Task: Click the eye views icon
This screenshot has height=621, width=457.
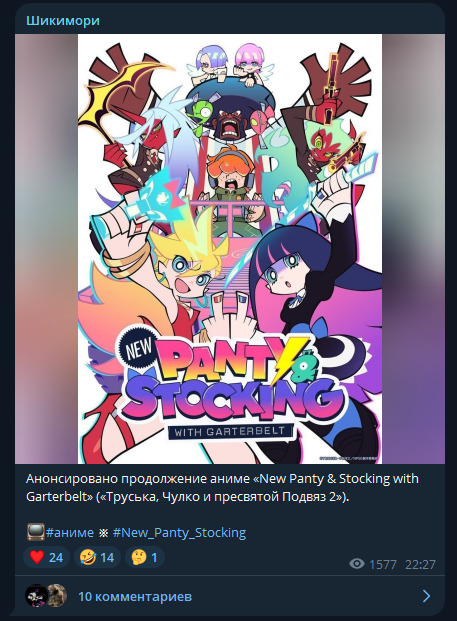Action: point(357,564)
